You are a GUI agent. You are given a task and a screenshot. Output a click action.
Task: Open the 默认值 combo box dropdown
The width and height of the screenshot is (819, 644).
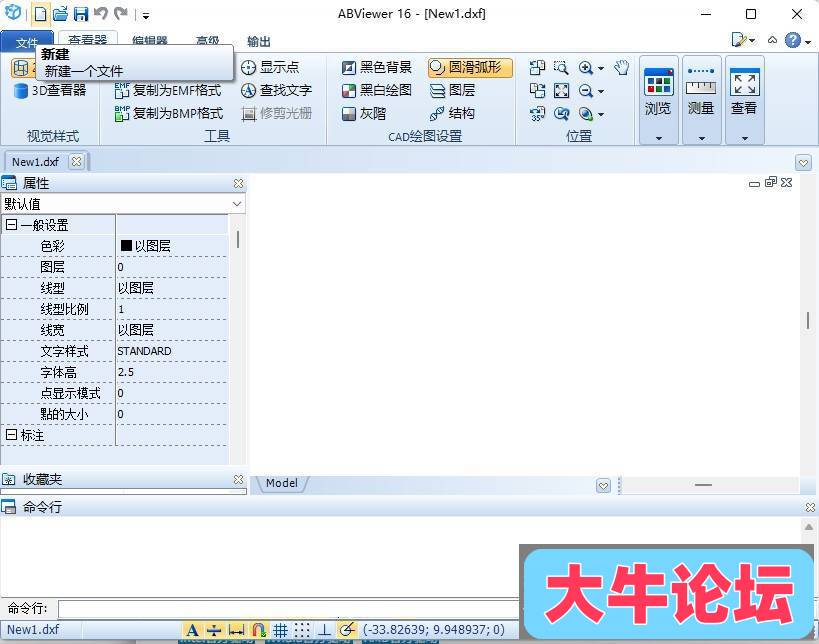237,204
